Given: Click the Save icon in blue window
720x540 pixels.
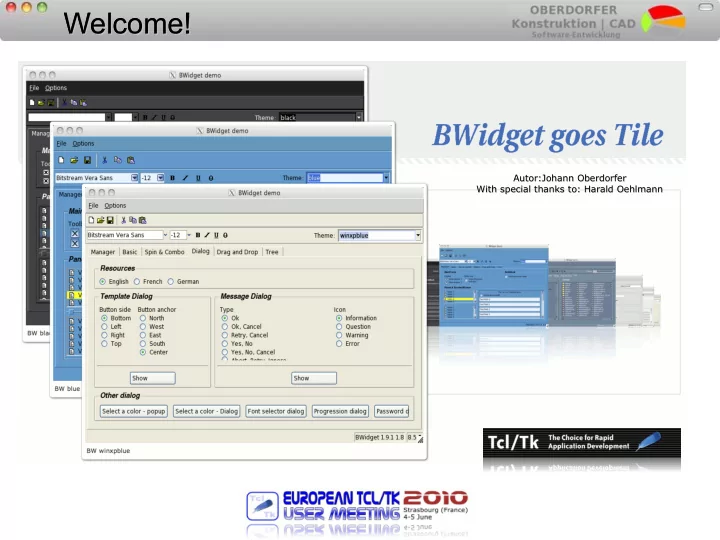Looking at the screenshot, I should point(87,160).
